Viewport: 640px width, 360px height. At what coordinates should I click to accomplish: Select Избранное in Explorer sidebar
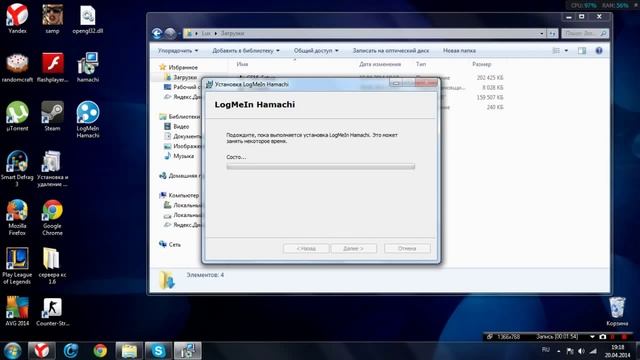pyautogui.click(x=179, y=67)
